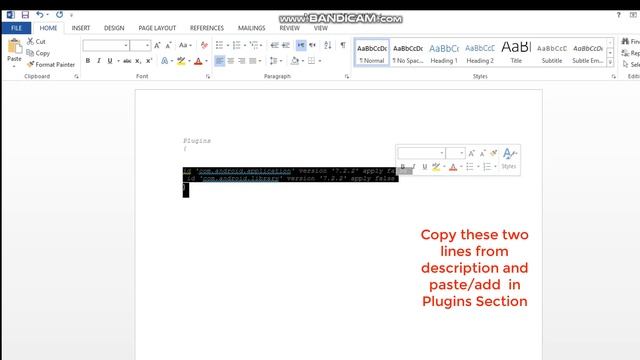
Task: Switch to the VIEW tab
Action: (321, 28)
